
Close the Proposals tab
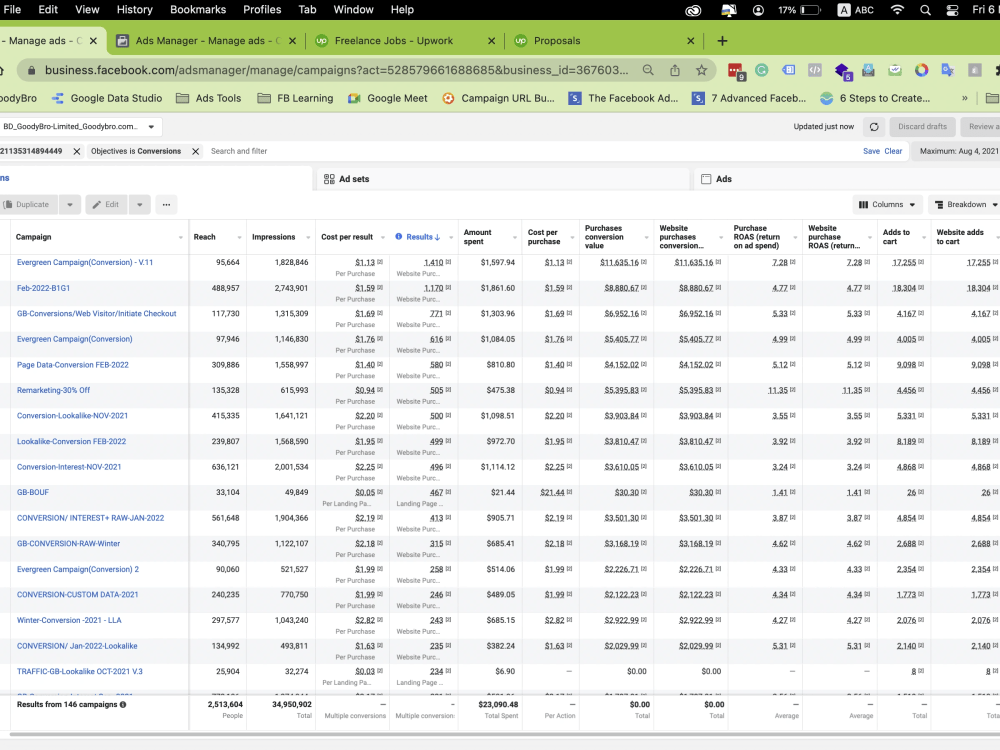tap(690, 41)
